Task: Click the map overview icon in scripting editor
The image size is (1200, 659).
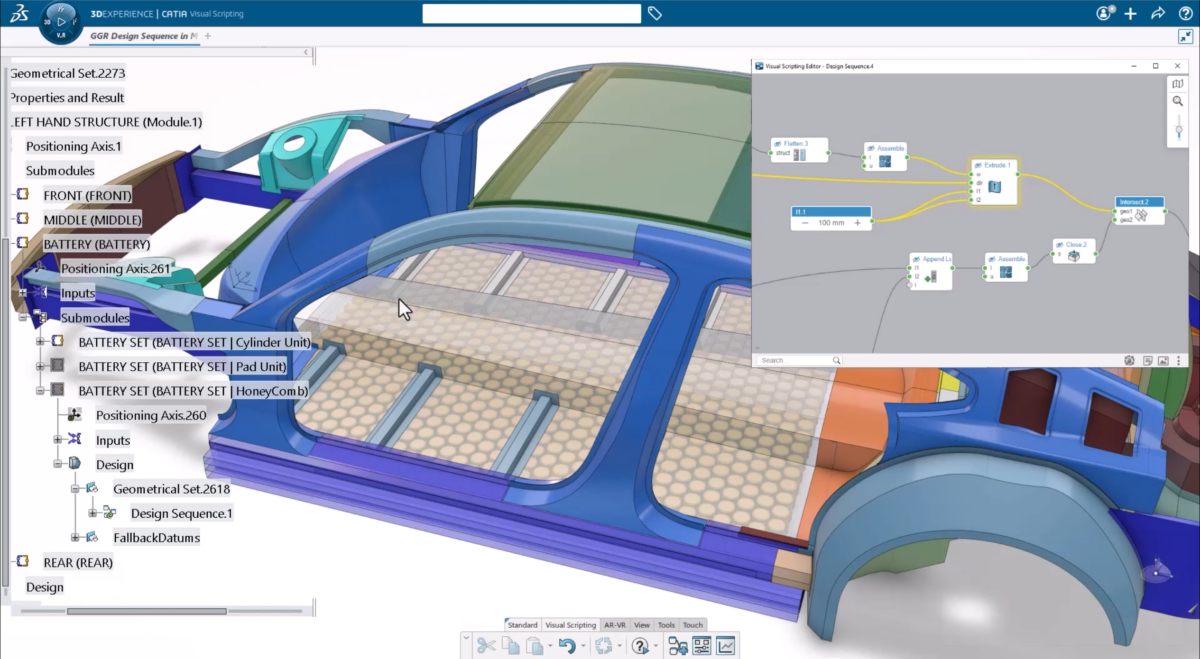Action: pyautogui.click(x=1178, y=84)
